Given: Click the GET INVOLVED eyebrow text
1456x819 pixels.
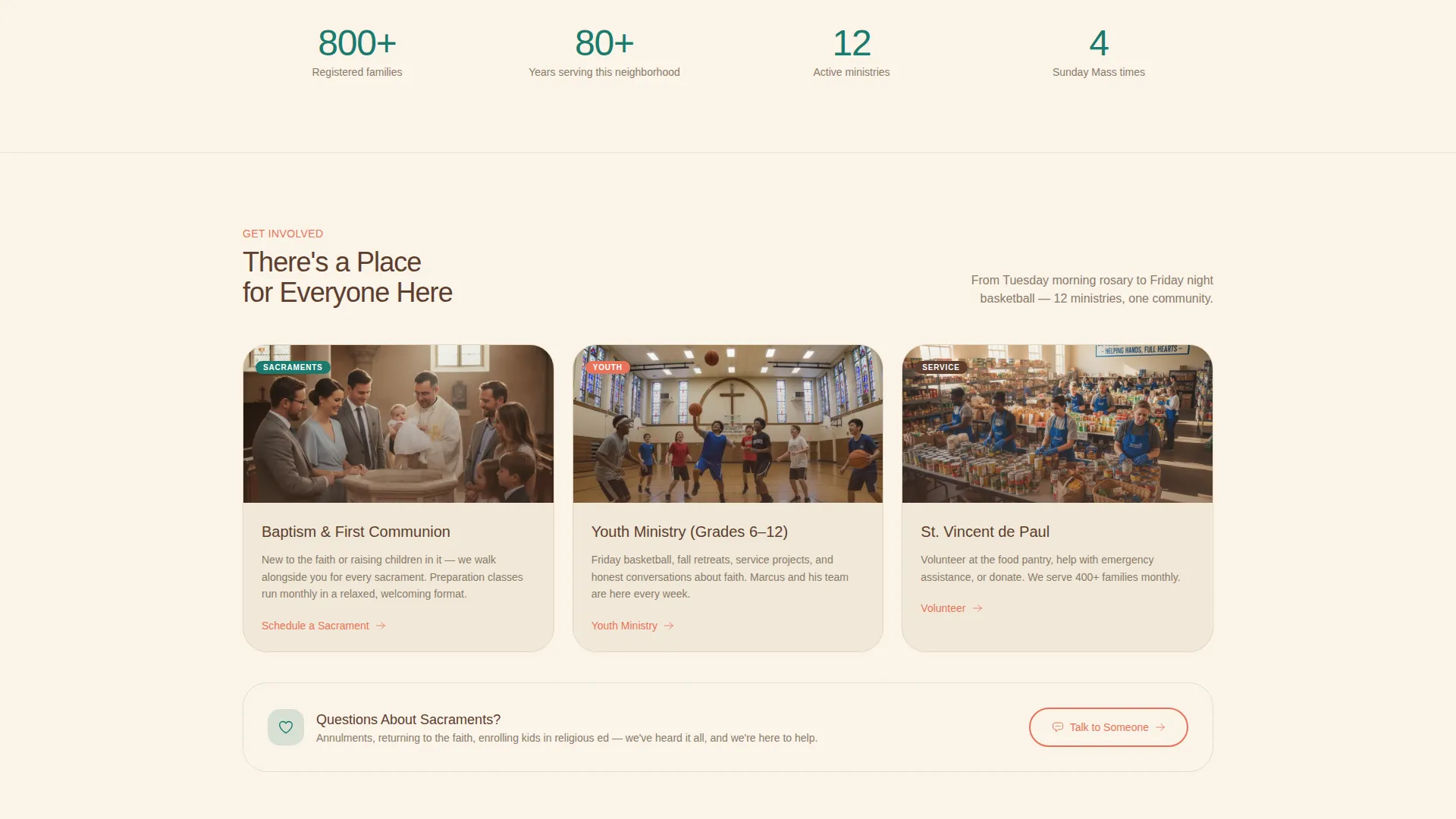Looking at the screenshot, I should (x=283, y=234).
